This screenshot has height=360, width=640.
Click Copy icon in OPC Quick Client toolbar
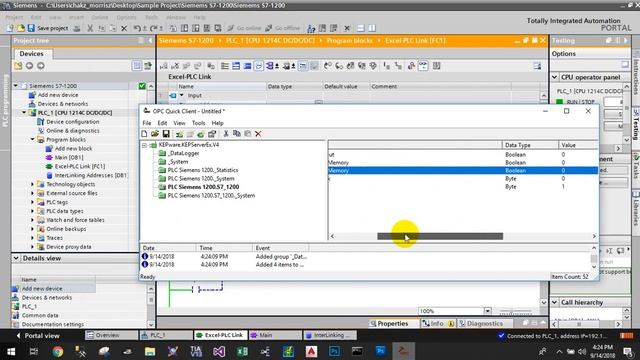pyautogui.click(x=236, y=133)
